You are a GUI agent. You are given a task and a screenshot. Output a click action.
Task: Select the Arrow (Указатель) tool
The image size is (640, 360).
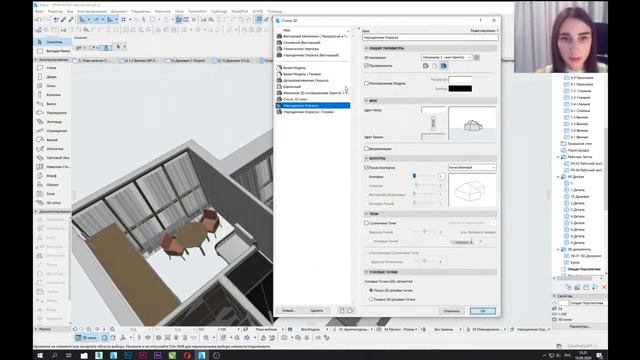[x=53, y=42]
